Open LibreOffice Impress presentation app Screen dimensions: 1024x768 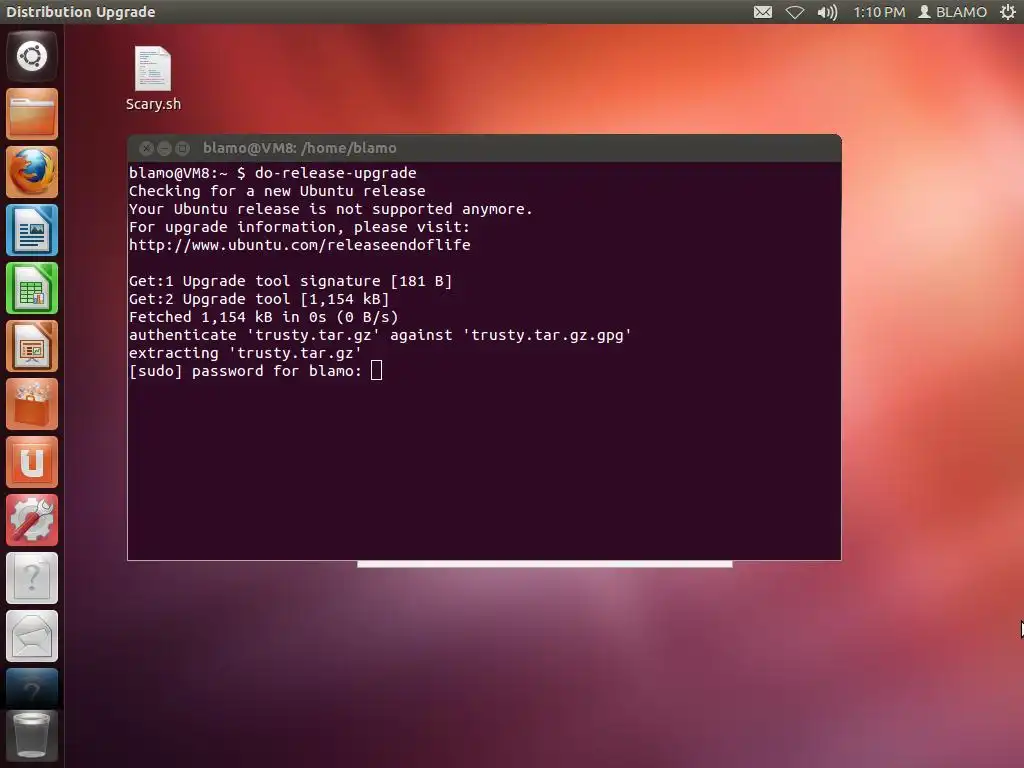(x=31, y=346)
